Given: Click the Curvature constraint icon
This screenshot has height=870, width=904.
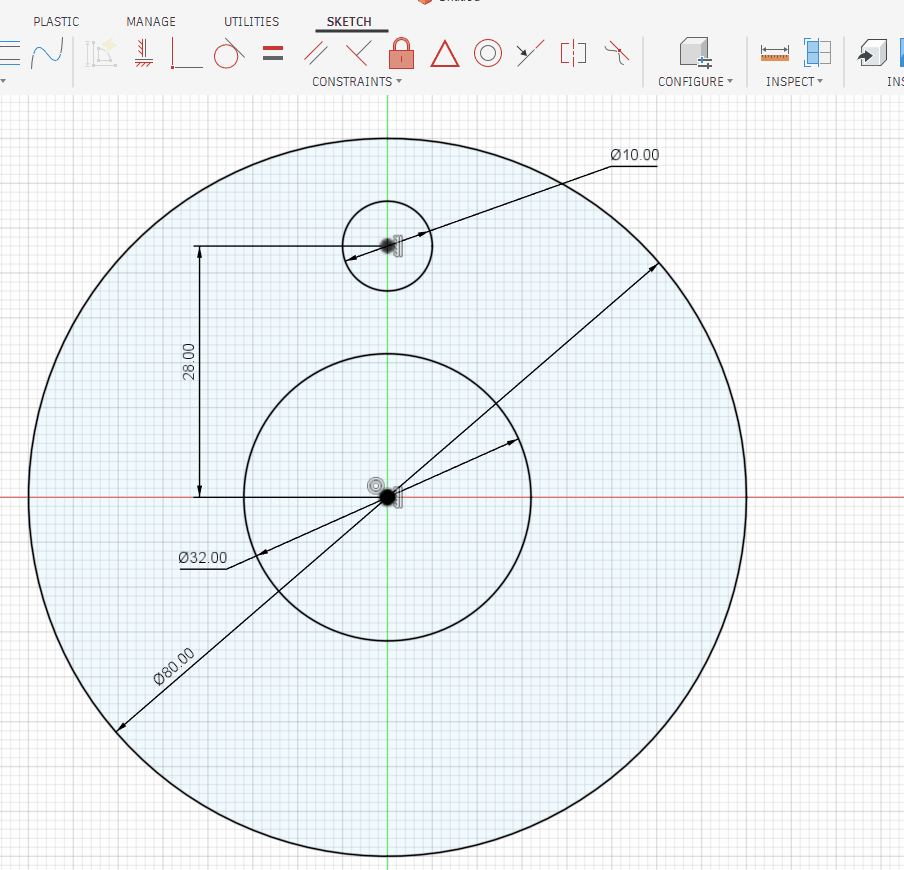Looking at the screenshot, I should coord(616,54).
